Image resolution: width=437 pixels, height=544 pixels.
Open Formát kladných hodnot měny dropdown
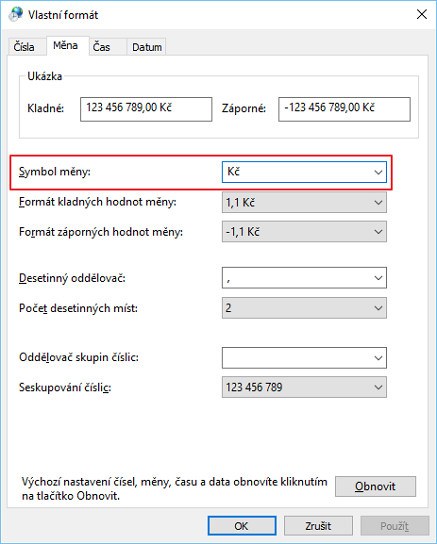304,202
